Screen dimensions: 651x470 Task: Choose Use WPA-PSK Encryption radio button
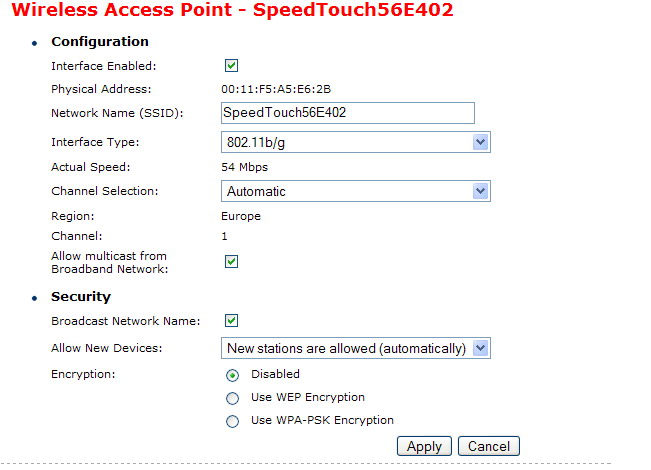click(232, 421)
